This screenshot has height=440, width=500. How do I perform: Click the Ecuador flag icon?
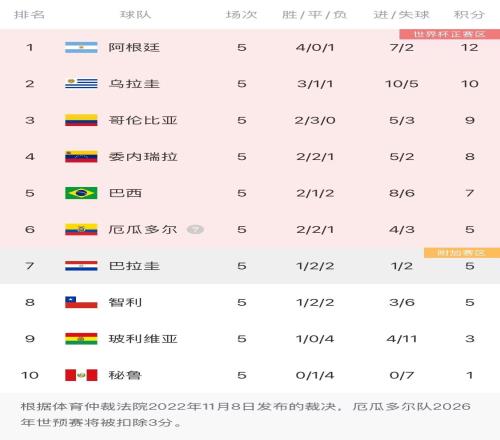pos(81,229)
